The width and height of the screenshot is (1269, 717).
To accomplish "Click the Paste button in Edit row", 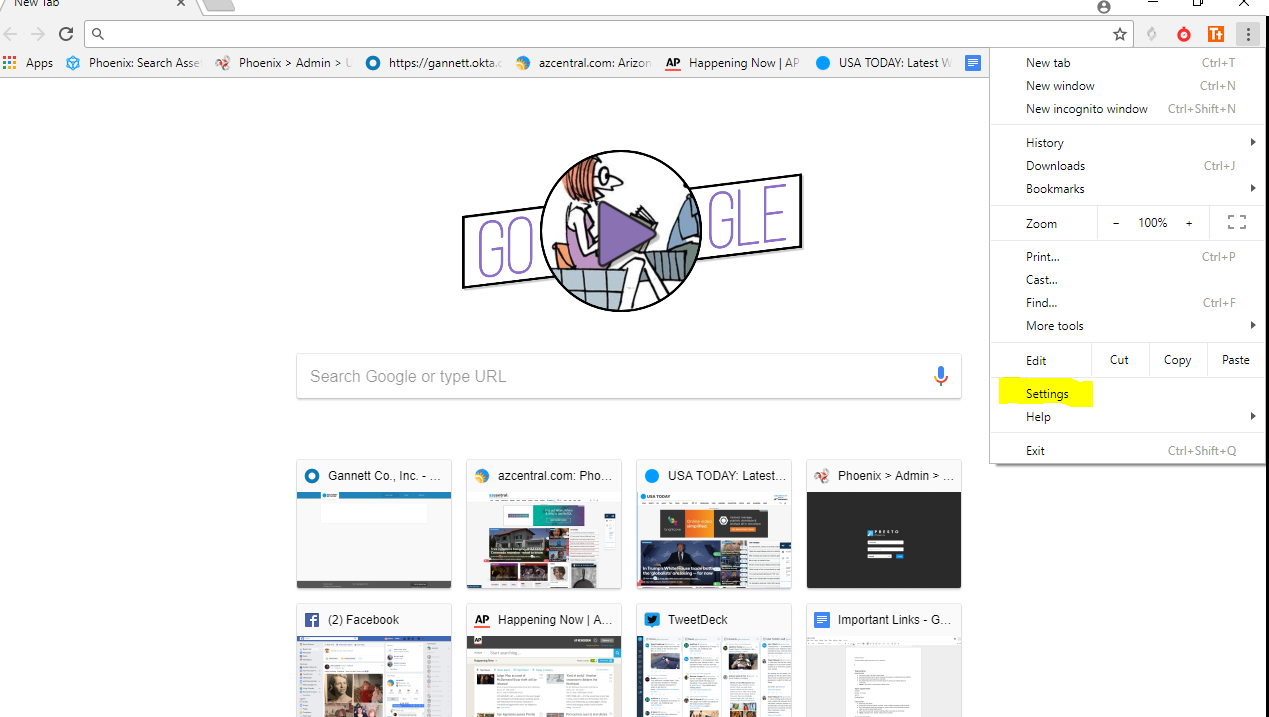I will pos(1235,360).
